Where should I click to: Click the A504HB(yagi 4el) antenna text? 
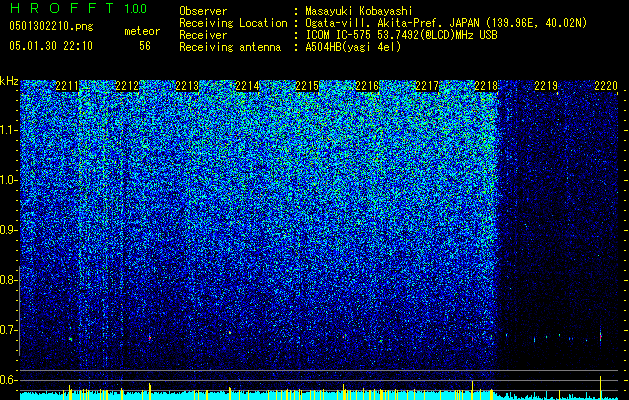click(353, 47)
